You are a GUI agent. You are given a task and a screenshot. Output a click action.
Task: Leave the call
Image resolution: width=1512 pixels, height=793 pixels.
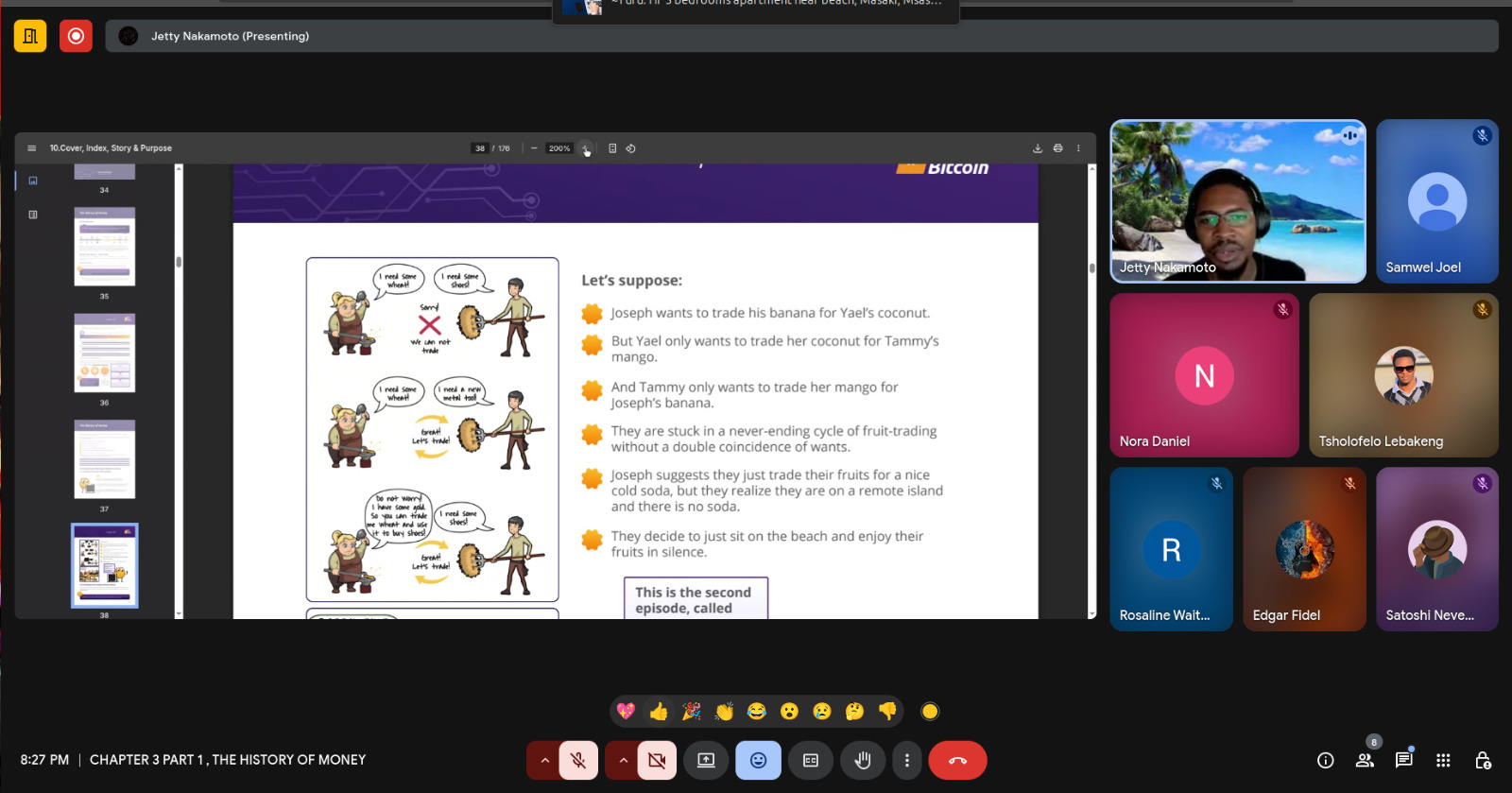click(957, 760)
